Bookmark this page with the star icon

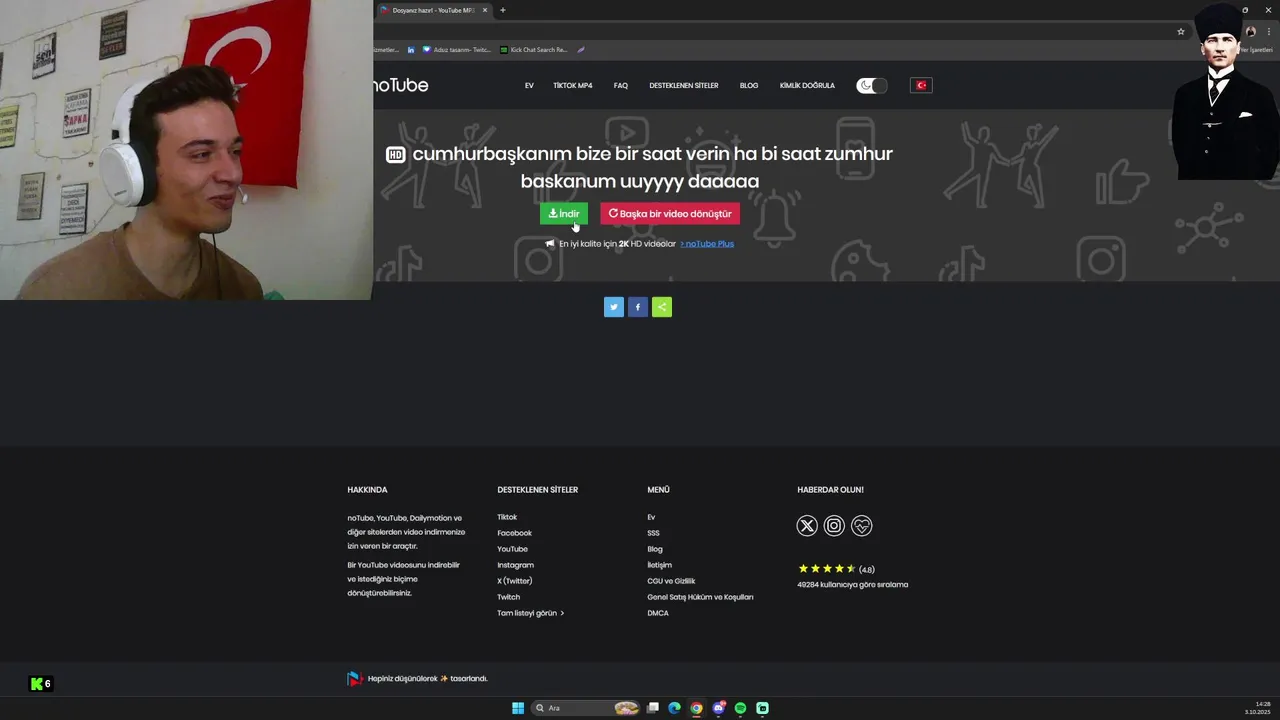click(1181, 31)
